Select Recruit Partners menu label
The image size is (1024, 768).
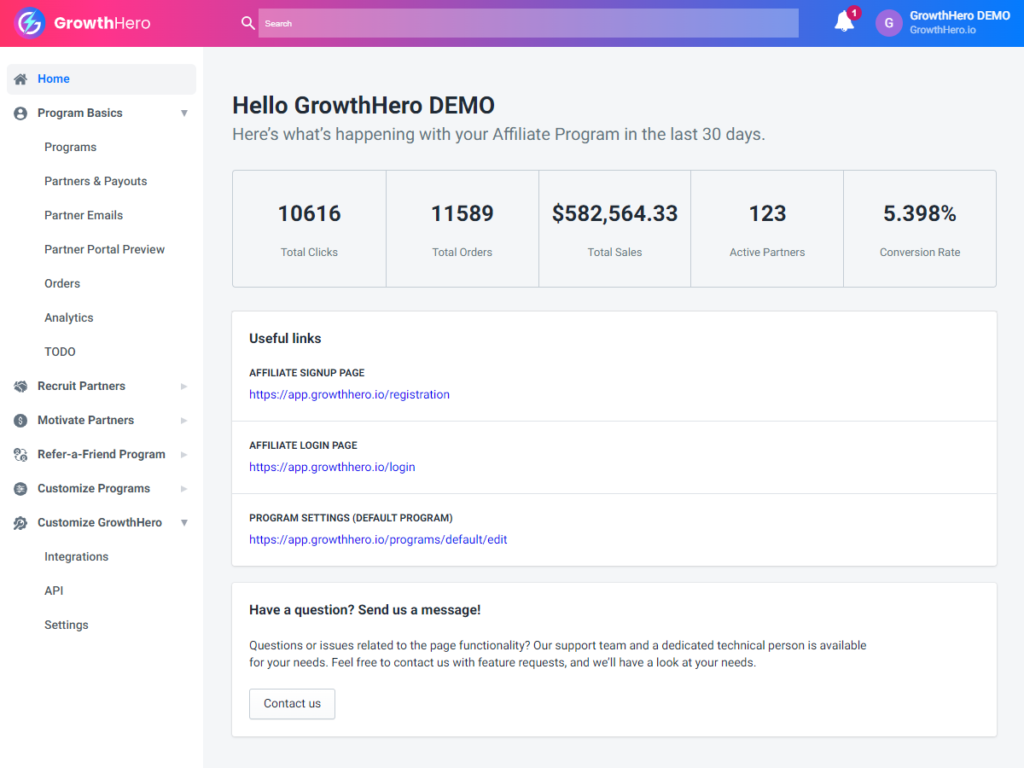(x=81, y=386)
